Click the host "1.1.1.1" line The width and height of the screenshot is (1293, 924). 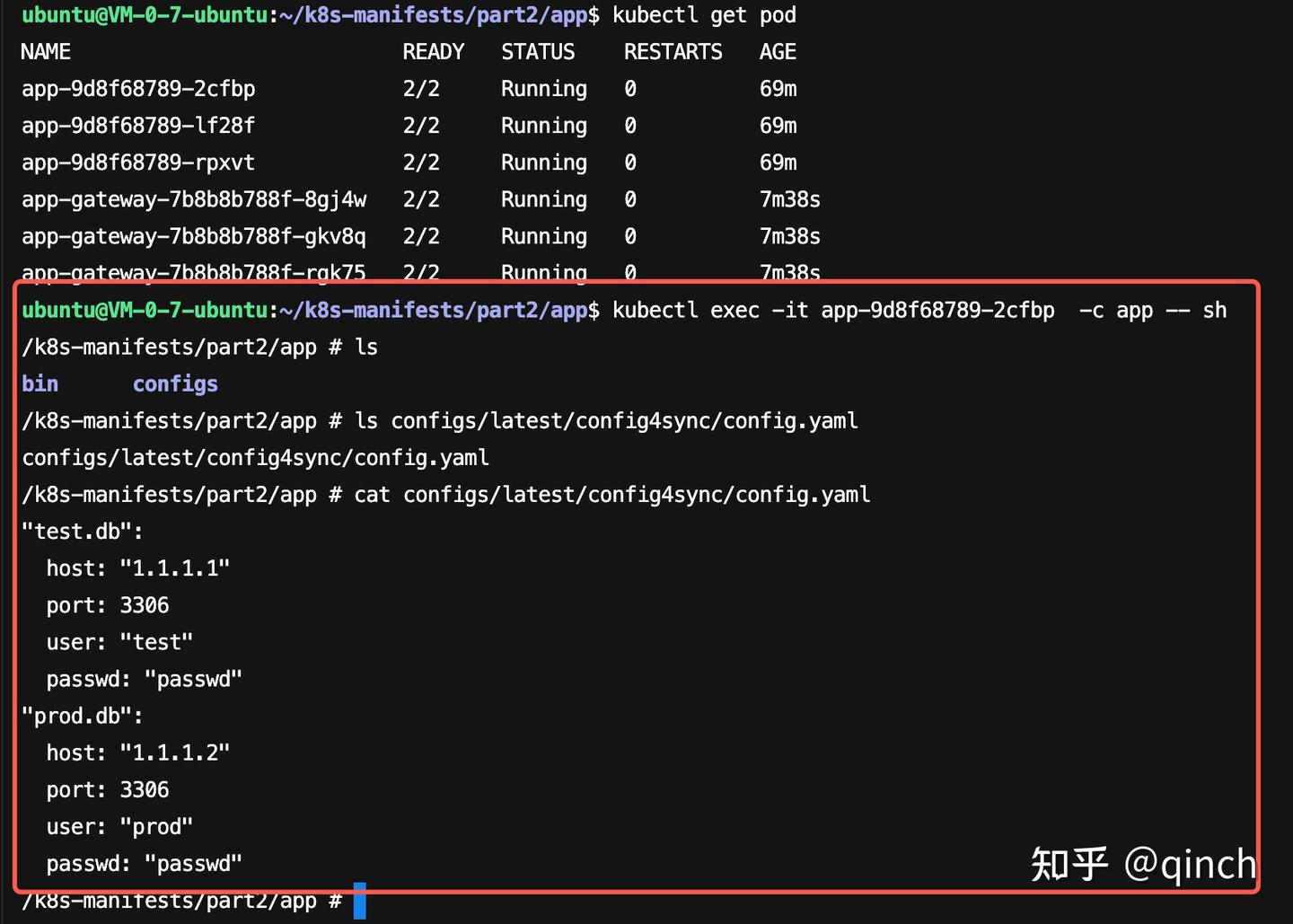138,568
